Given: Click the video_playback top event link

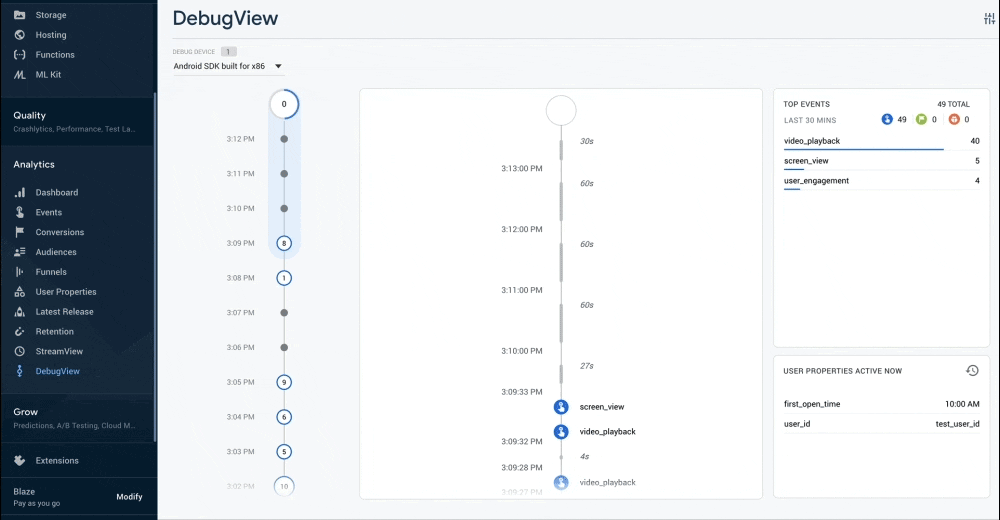Looking at the screenshot, I should 812,141.
